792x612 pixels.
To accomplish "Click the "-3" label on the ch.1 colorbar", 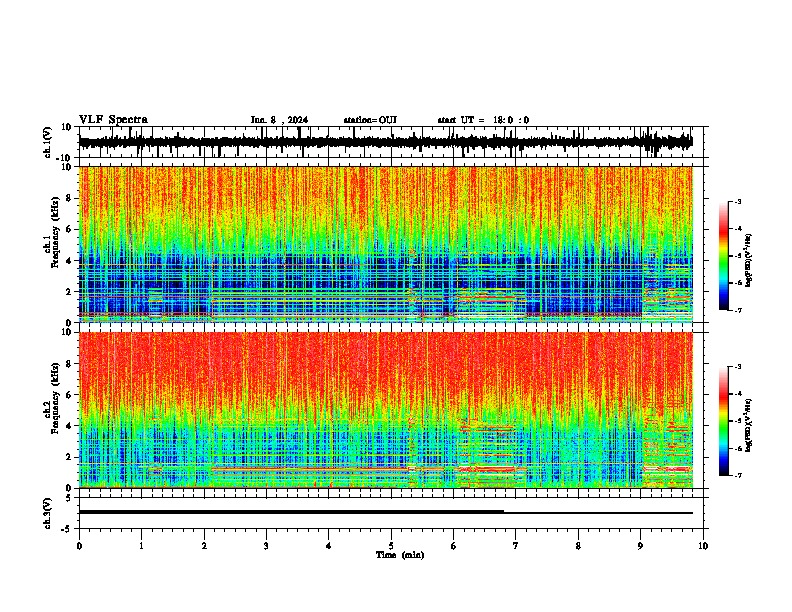I will [738, 201].
